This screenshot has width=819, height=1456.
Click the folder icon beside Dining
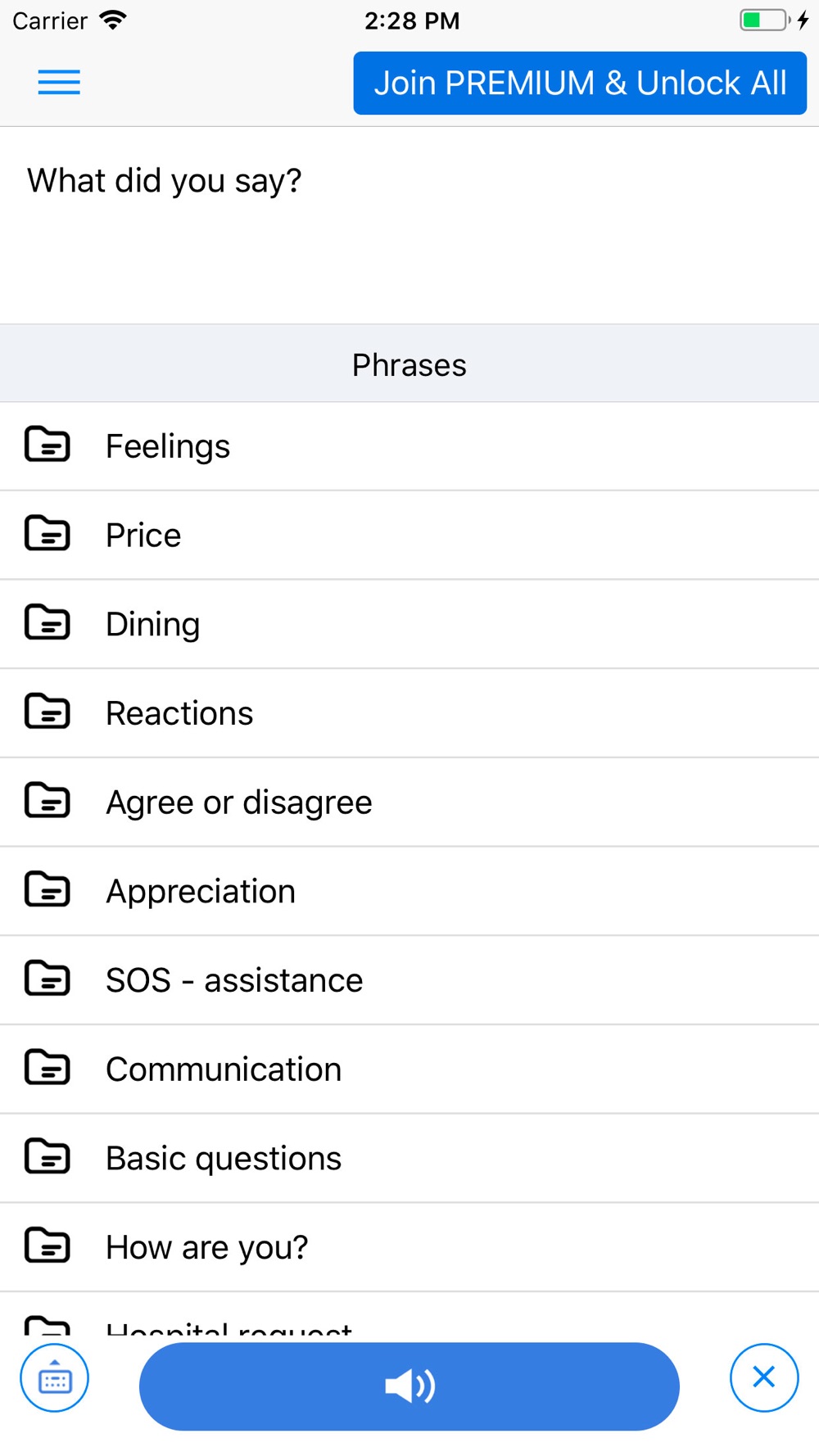pos(48,623)
